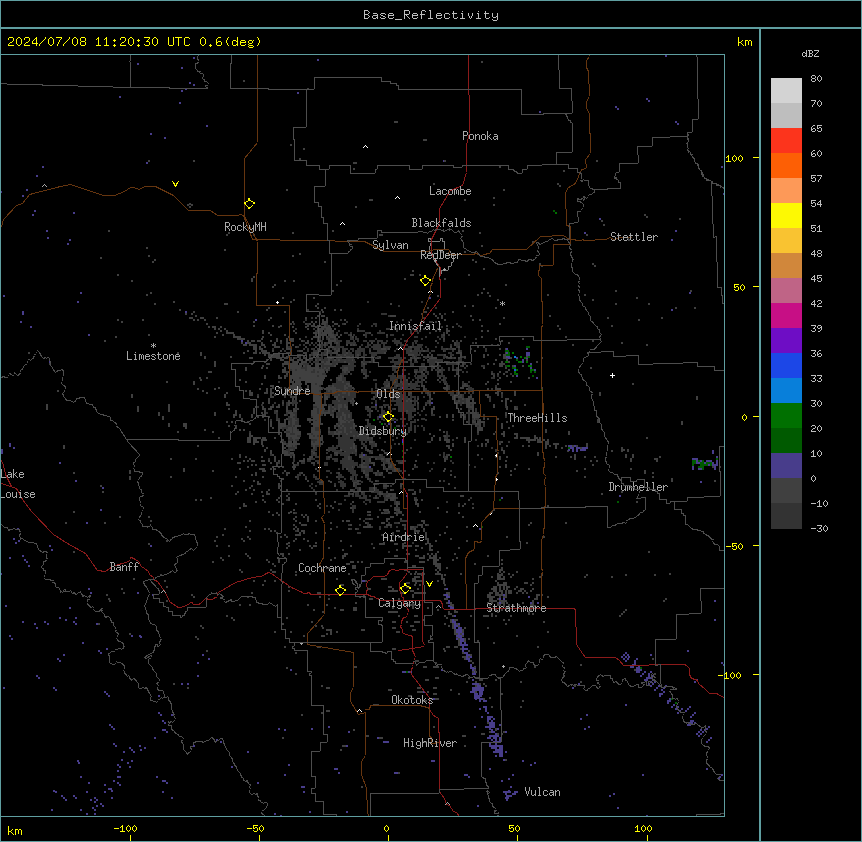The image size is (862, 842).
Task: Pick the orange 60 dBZ legend swatch
Action: pos(786,165)
